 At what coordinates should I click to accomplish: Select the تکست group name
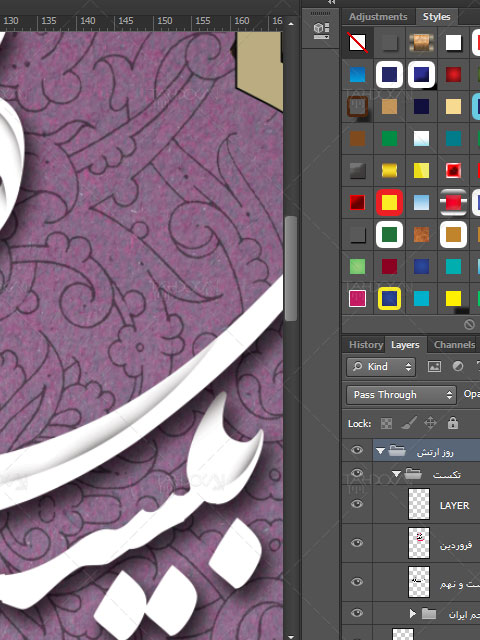(447, 475)
